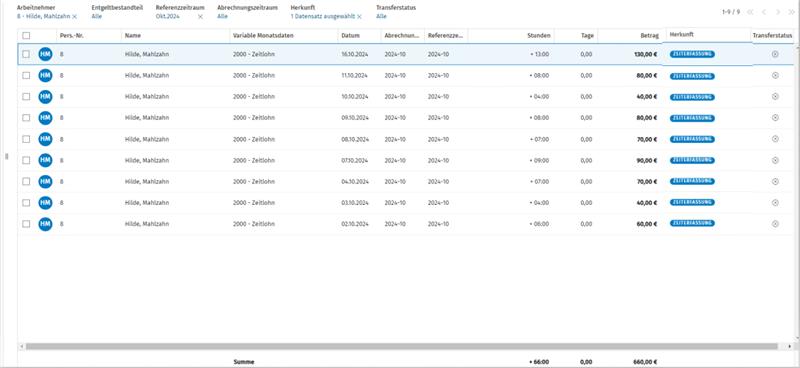The width and height of the screenshot is (800, 368).
Task: Click HM avatar in the 11.10.2024 row
Action: click(45, 76)
